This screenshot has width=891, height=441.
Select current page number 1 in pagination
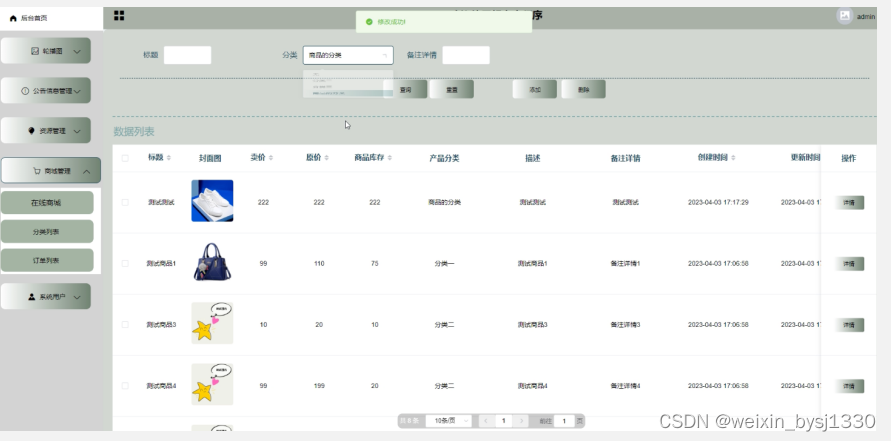coord(503,421)
